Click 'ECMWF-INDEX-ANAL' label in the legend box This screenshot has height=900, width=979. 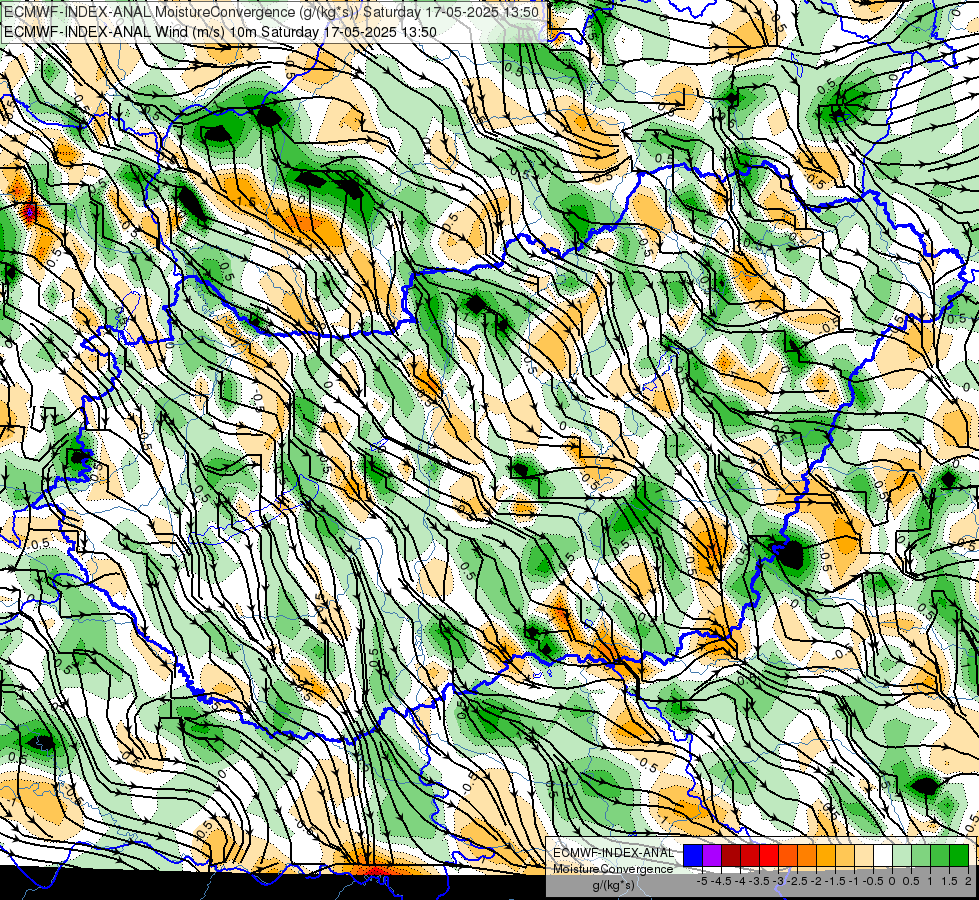coord(614,853)
